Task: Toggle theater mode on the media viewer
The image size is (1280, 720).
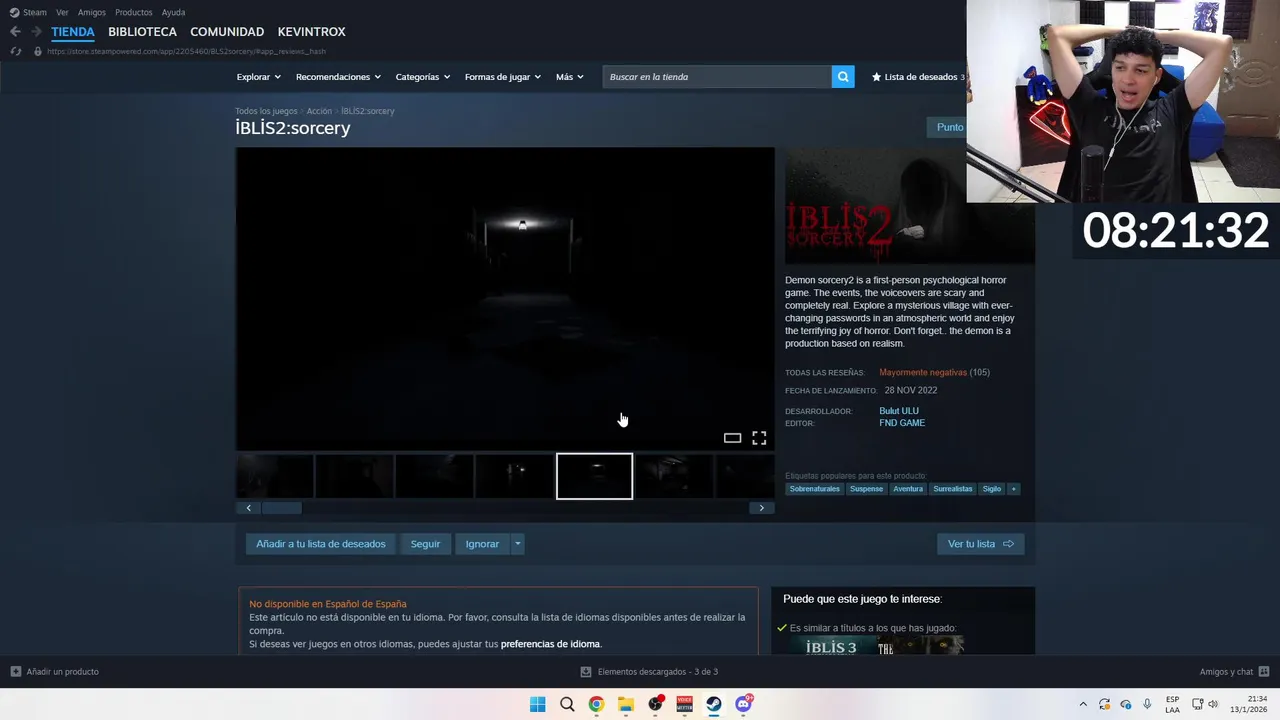Action: coord(732,438)
